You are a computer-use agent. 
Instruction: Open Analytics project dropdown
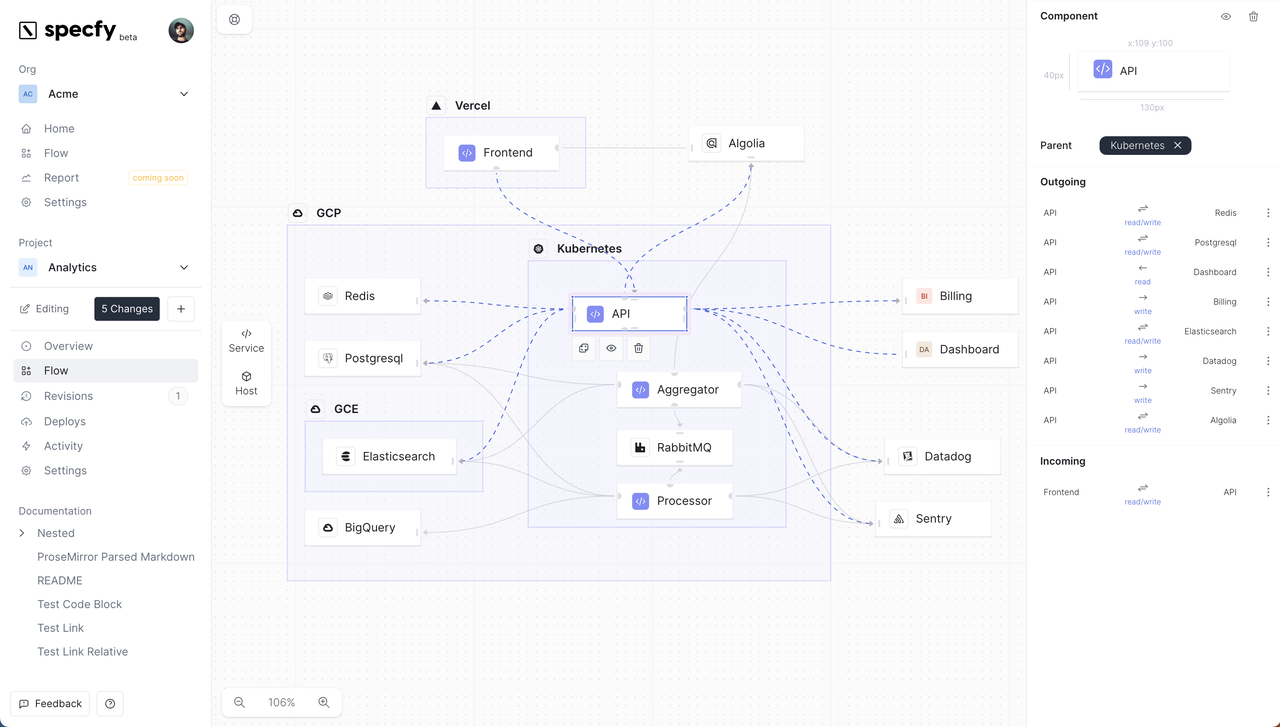click(104, 267)
